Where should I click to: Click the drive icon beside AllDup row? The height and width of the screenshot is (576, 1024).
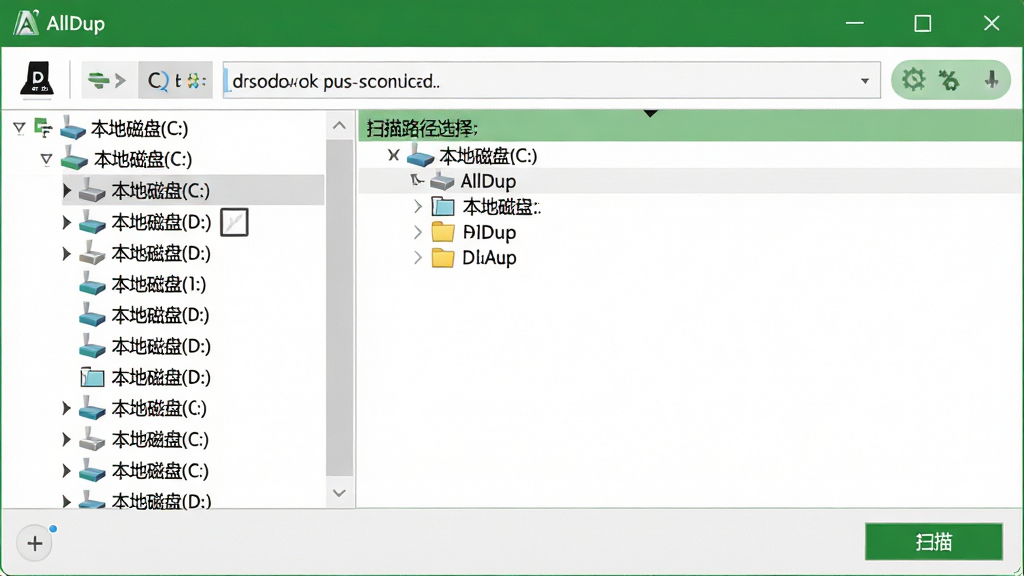[x=442, y=181]
